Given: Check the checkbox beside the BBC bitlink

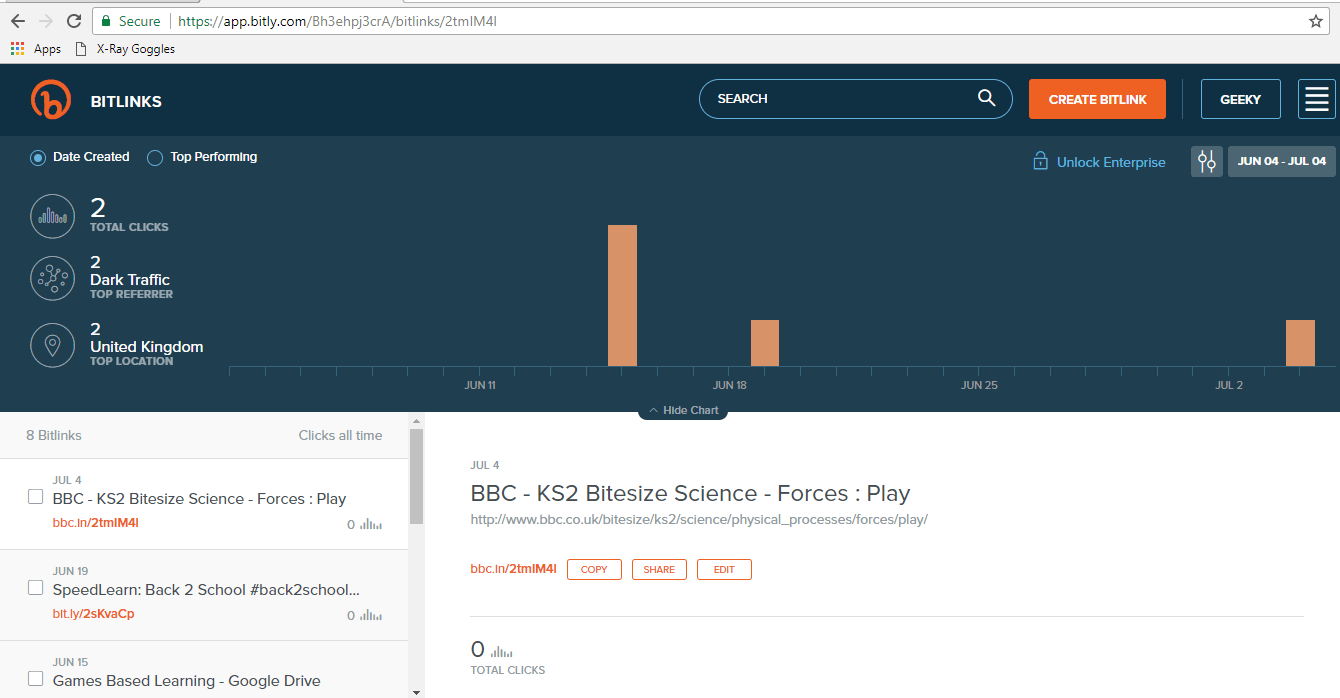Looking at the screenshot, I should click(x=35, y=495).
